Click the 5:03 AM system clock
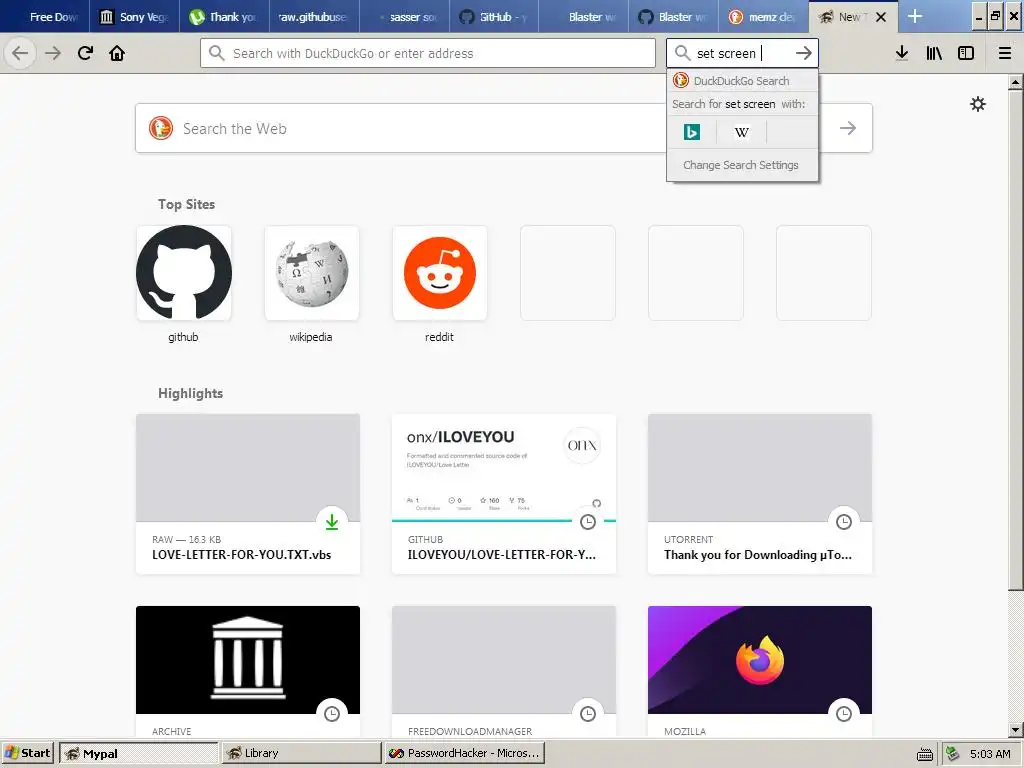Viewport: 1024px width, 768px height. coord(990,754)
